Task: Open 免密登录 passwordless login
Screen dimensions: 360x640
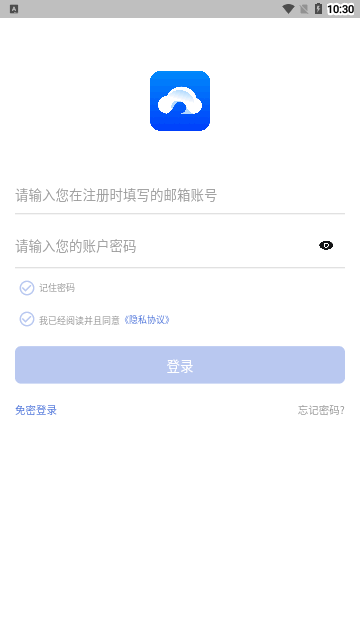Action: [x=36, y=410]
